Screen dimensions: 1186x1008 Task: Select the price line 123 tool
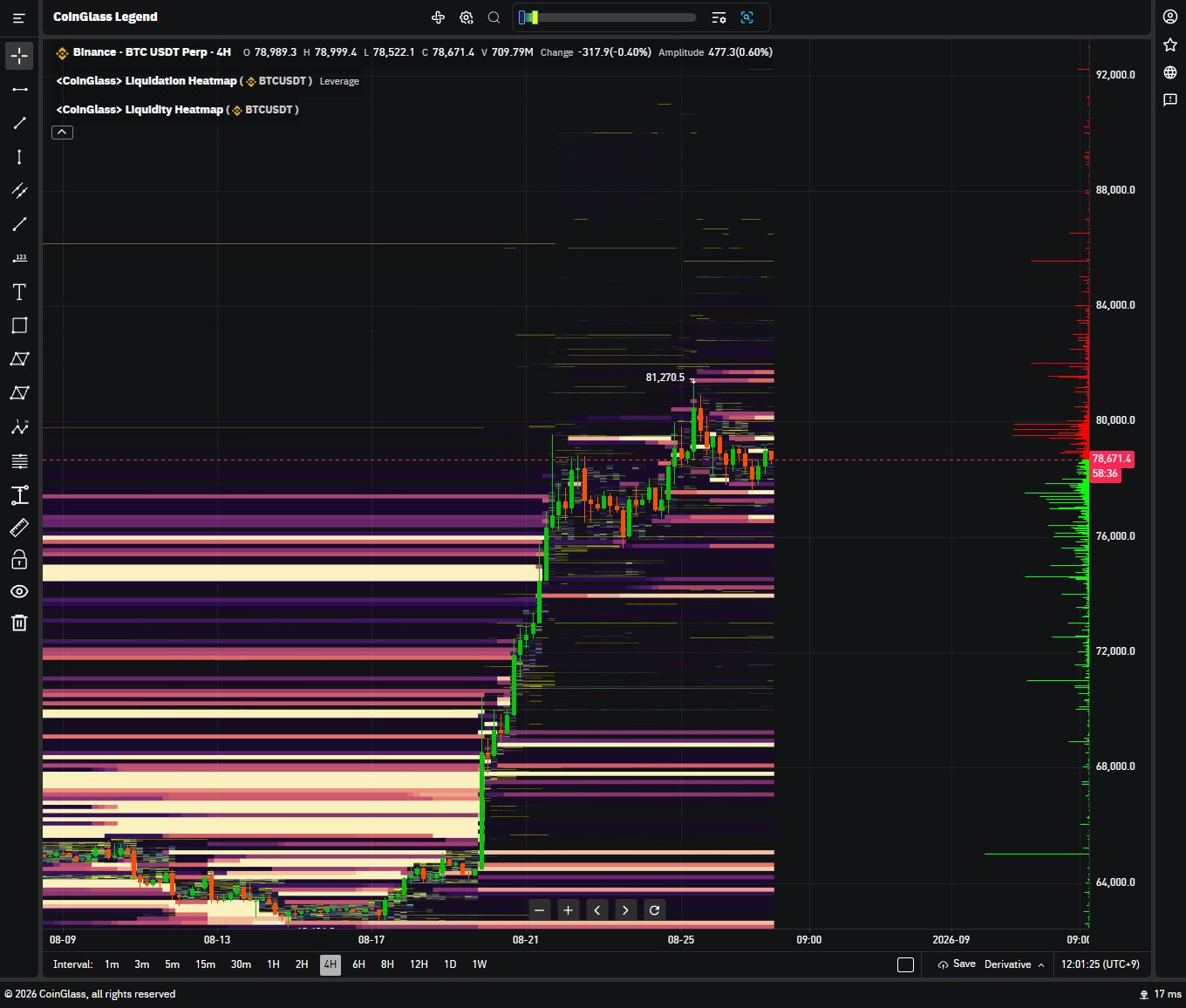(x=19, y=258)
